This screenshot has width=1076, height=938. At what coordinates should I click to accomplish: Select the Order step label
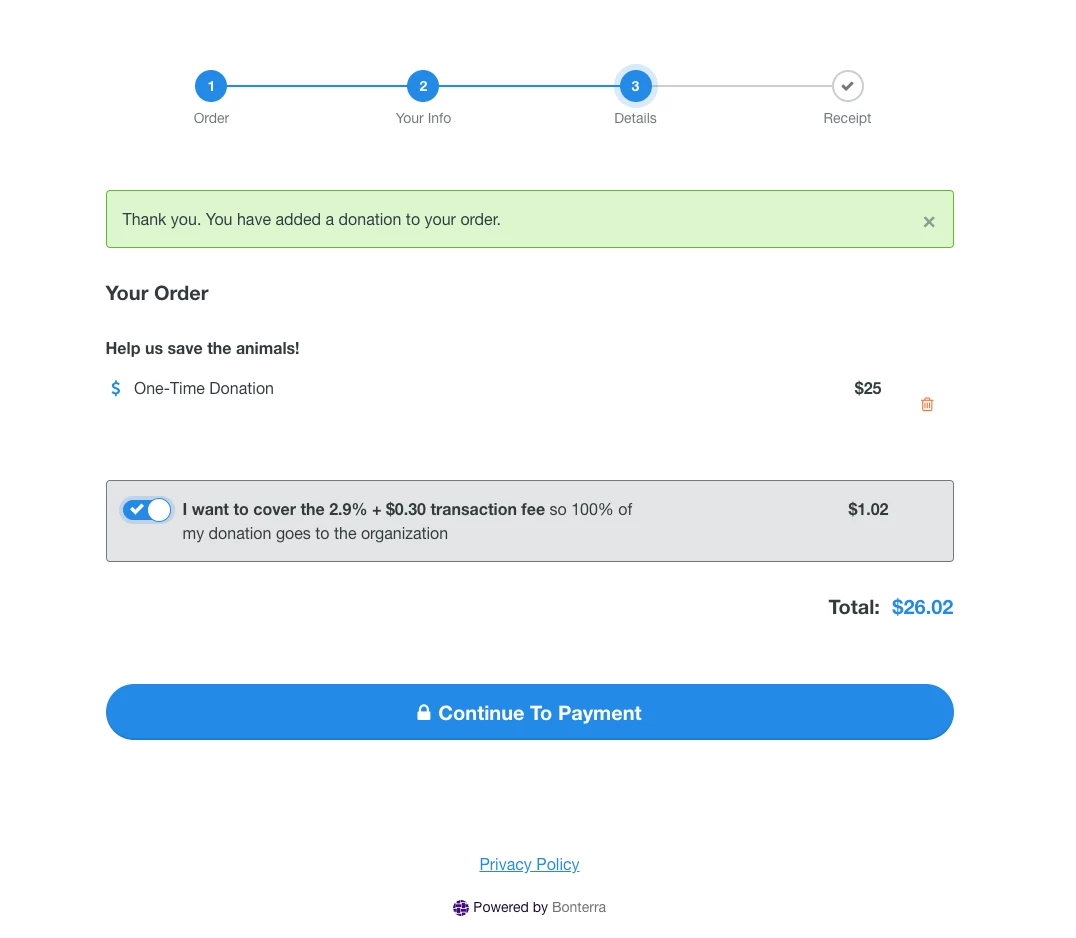(211, 118)
